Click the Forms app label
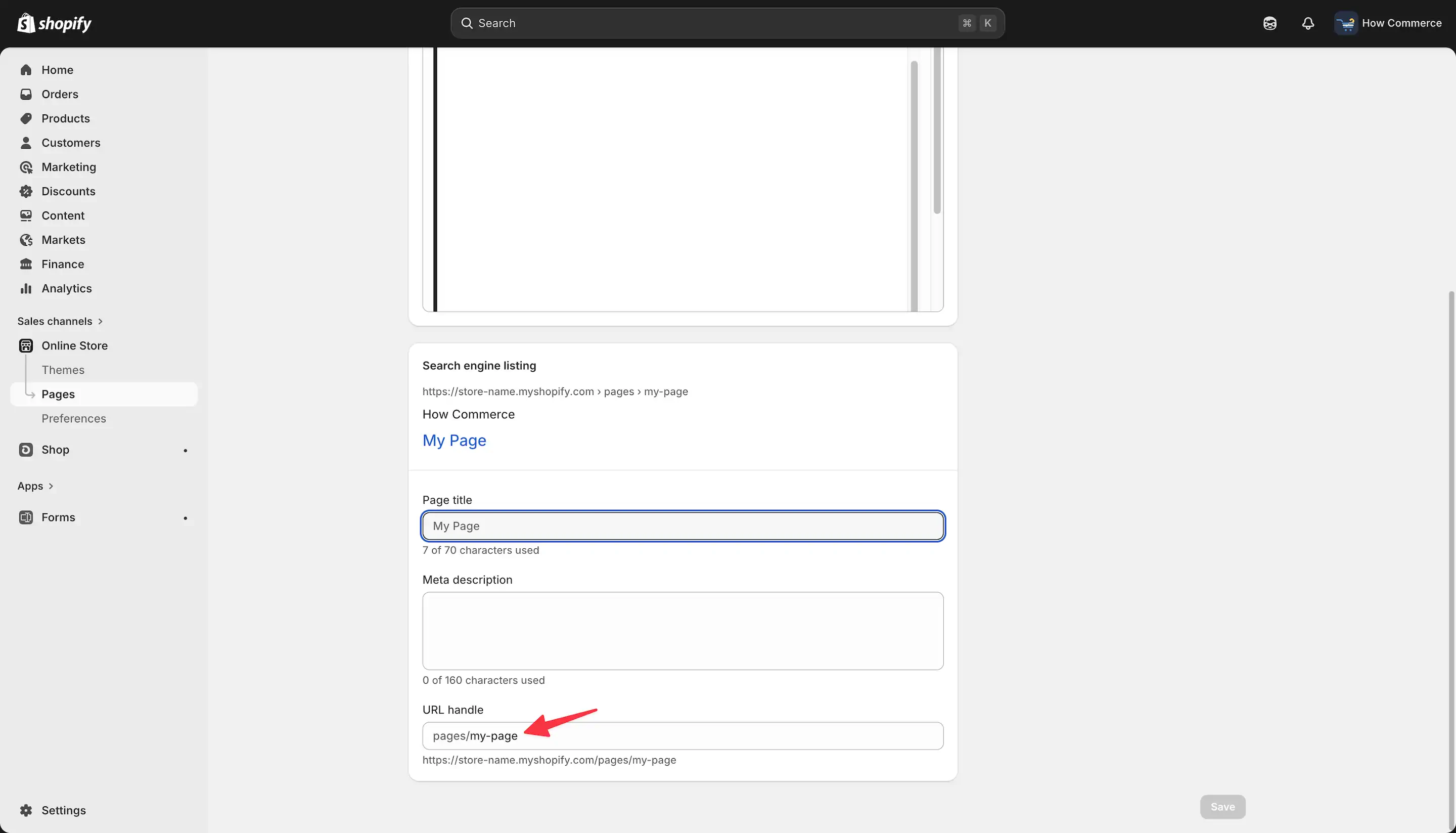The width and height of the screenshot is (1456, 833). point(58,517)
